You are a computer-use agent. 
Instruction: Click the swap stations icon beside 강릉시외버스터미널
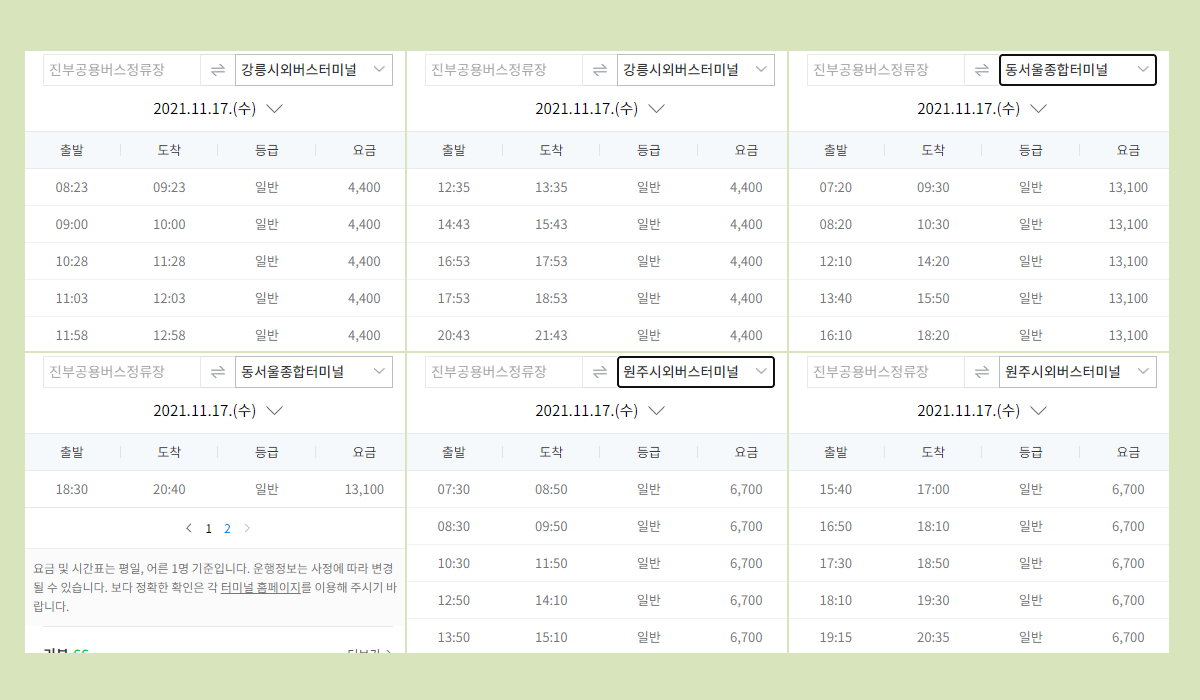(217, 69)
